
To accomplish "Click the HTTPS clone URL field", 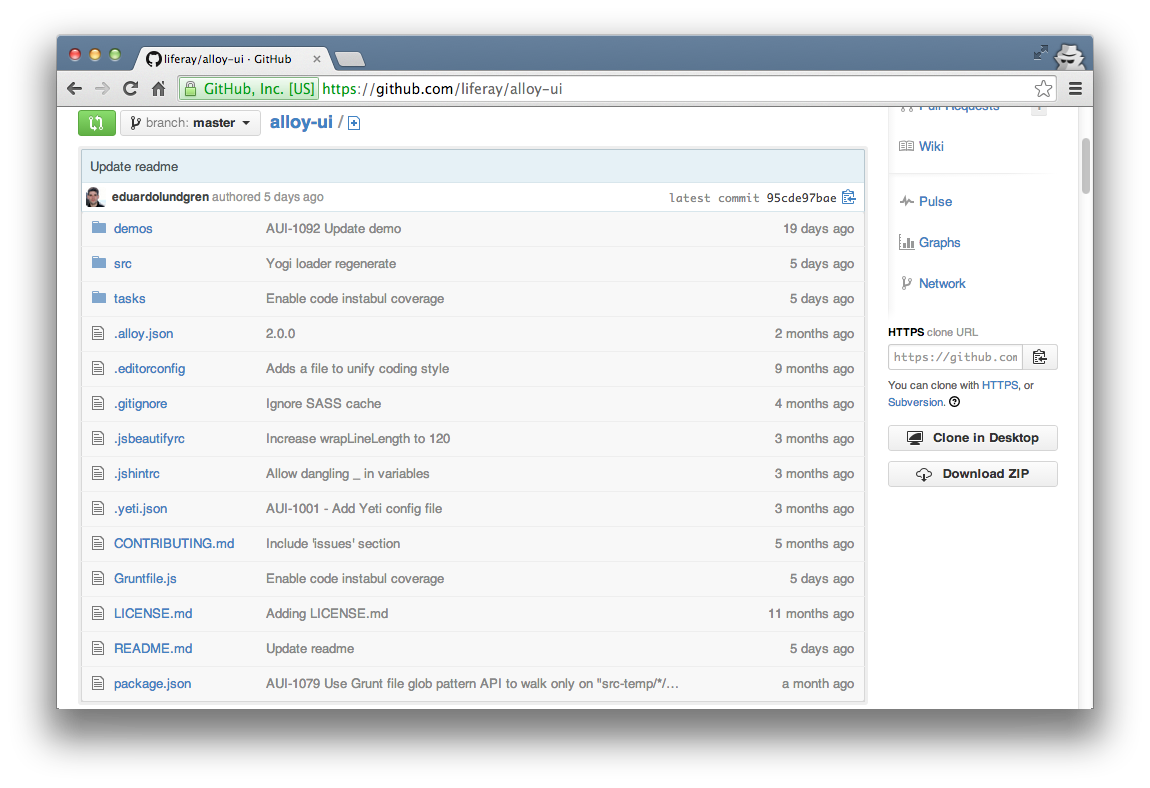I will [955, 357].
